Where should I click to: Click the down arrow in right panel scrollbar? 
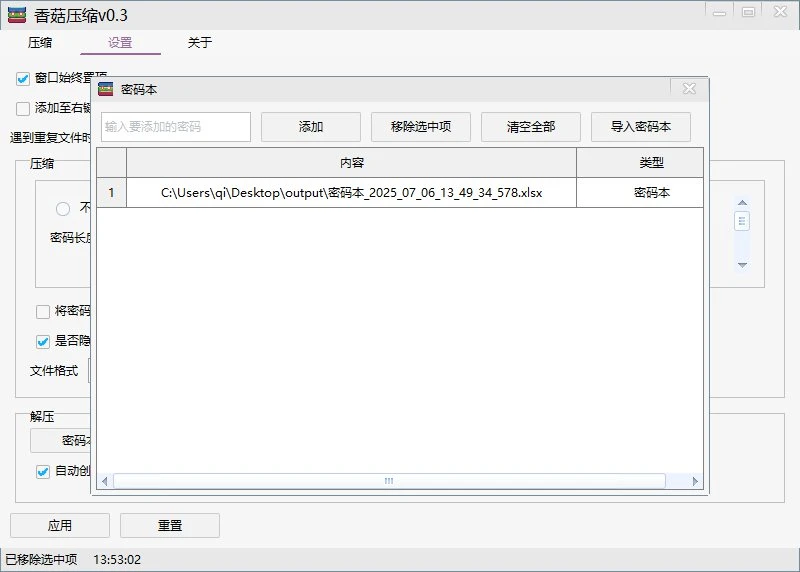point(742,265)
